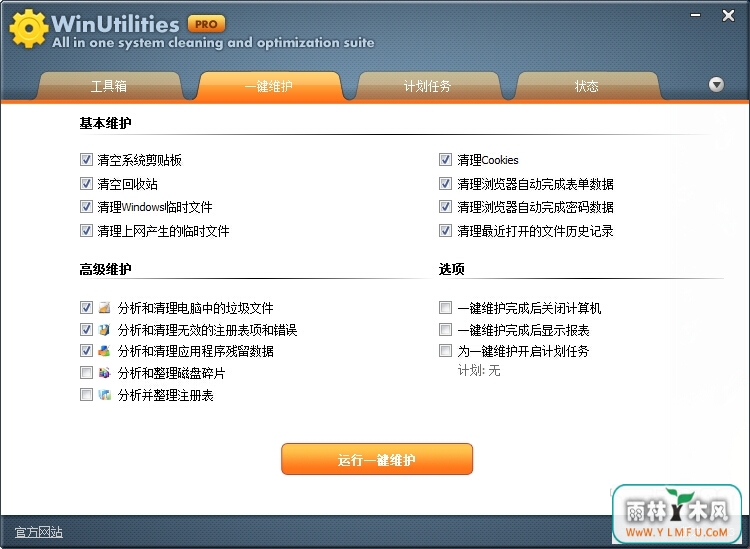
Task: Open the 计划任务 tab
Action: pos(428,86)
